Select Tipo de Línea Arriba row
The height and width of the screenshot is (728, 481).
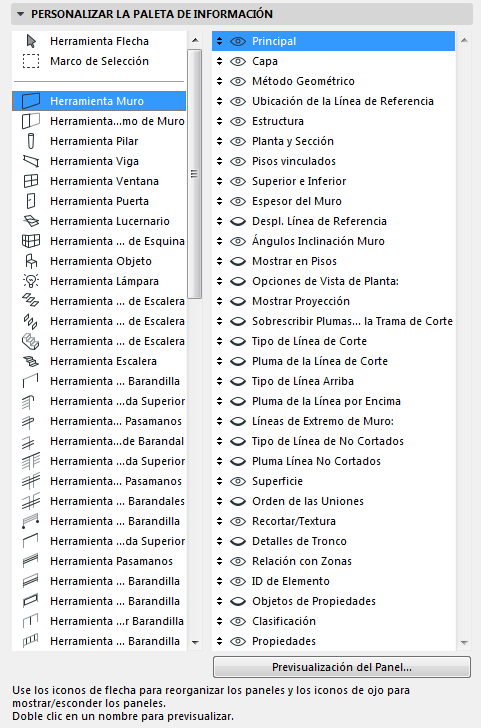tap(333, 381)
